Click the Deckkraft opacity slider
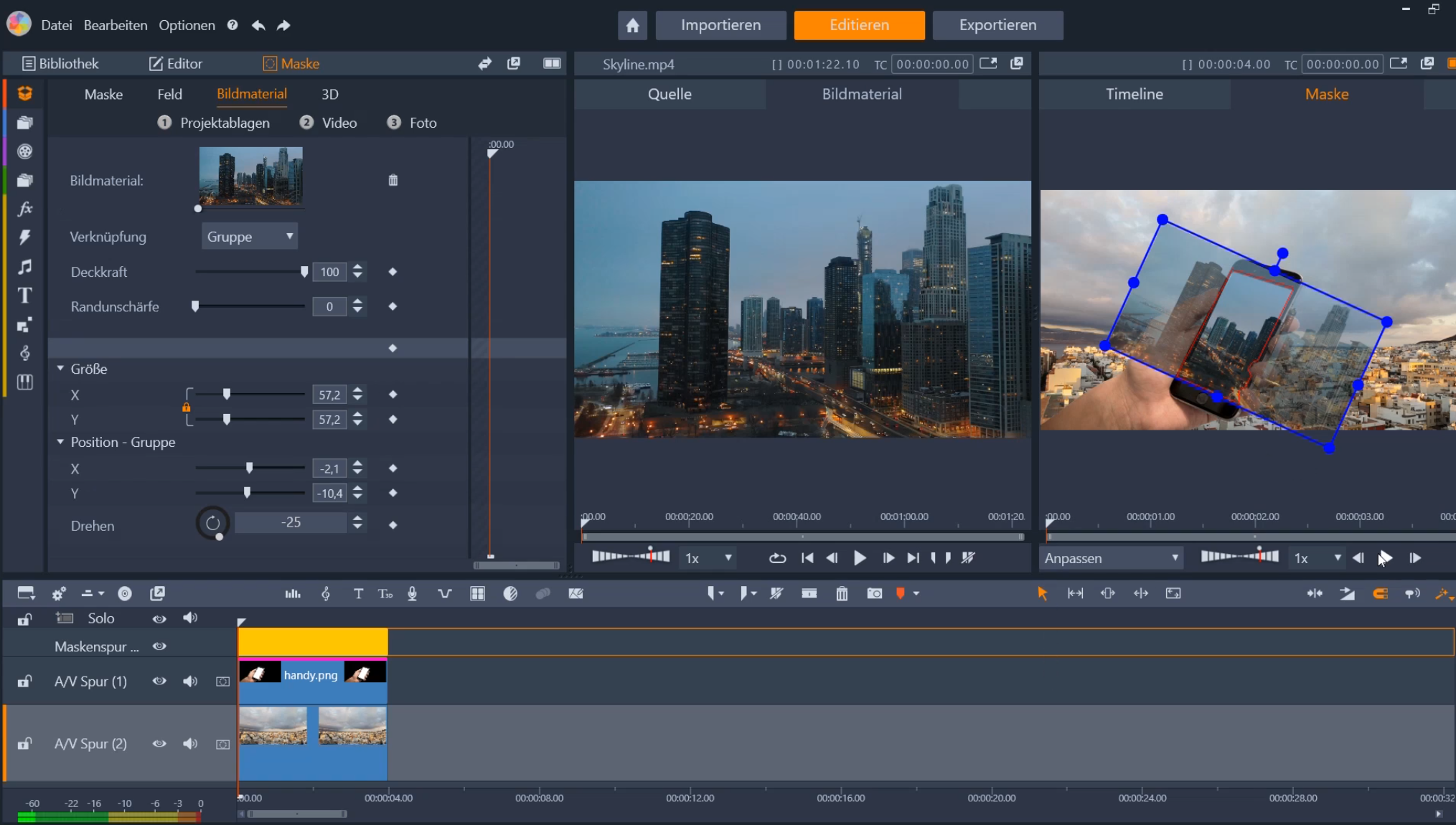 point(250,272)
